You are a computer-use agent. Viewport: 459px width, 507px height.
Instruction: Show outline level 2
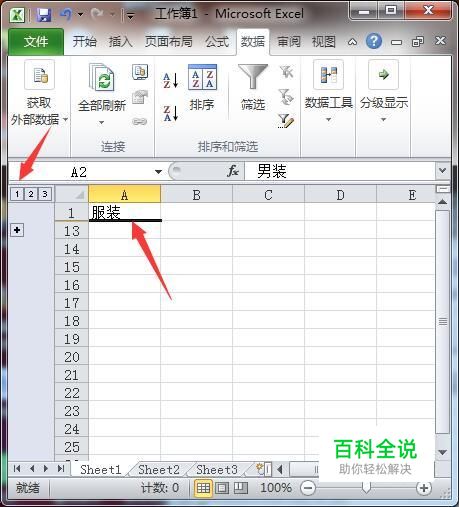[31, 194]
